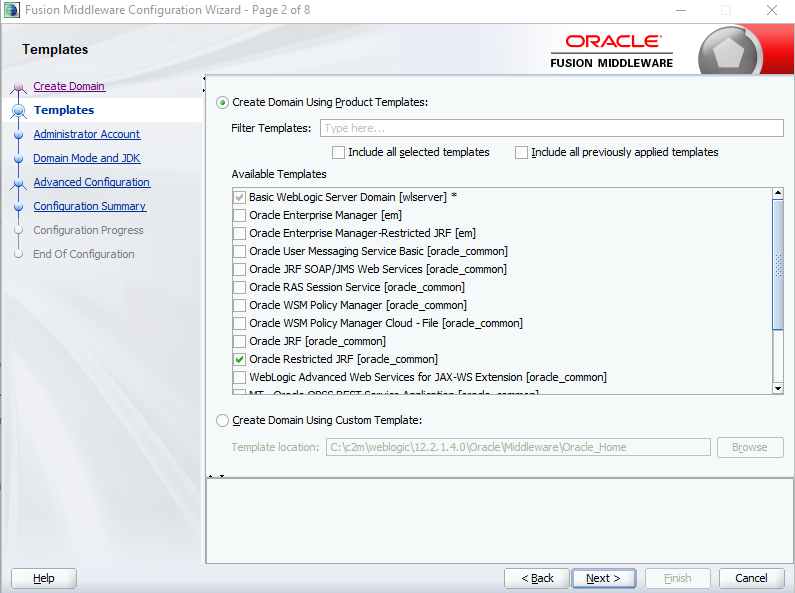Open the Create Domain step link
795x593 pixels.
pos(69,86)
